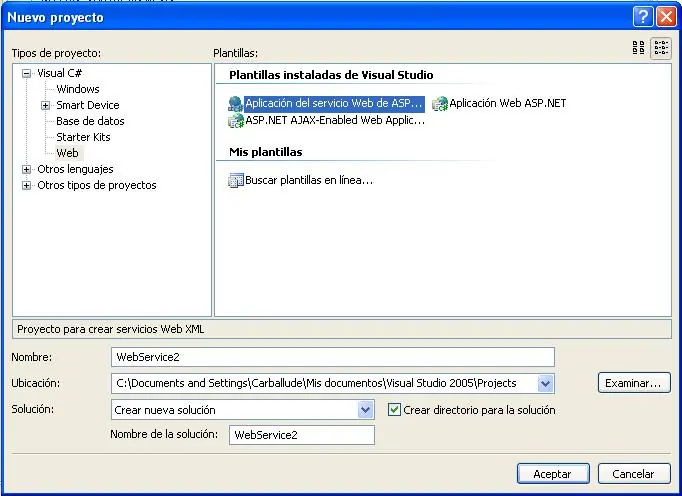The width and height of the screenshot is (682, 496).
Task: Select Base de datos project type
Action: pos(90,121)
